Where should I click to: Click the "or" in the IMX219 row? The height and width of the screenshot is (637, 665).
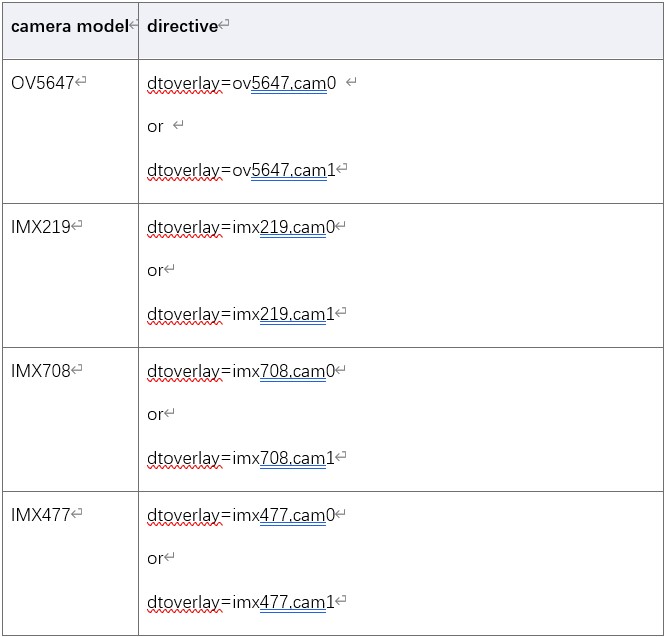pyautogui.click(x=155, y=271)
